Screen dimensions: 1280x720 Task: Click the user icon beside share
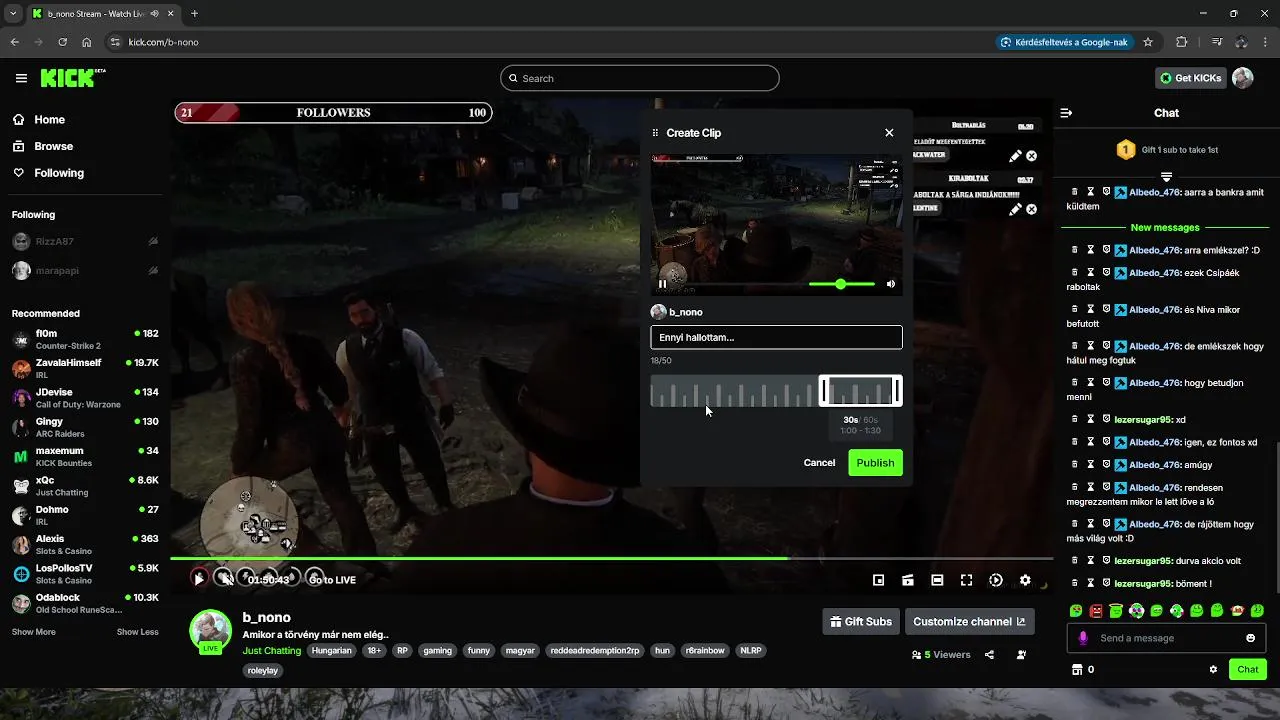pos(1021,655)
